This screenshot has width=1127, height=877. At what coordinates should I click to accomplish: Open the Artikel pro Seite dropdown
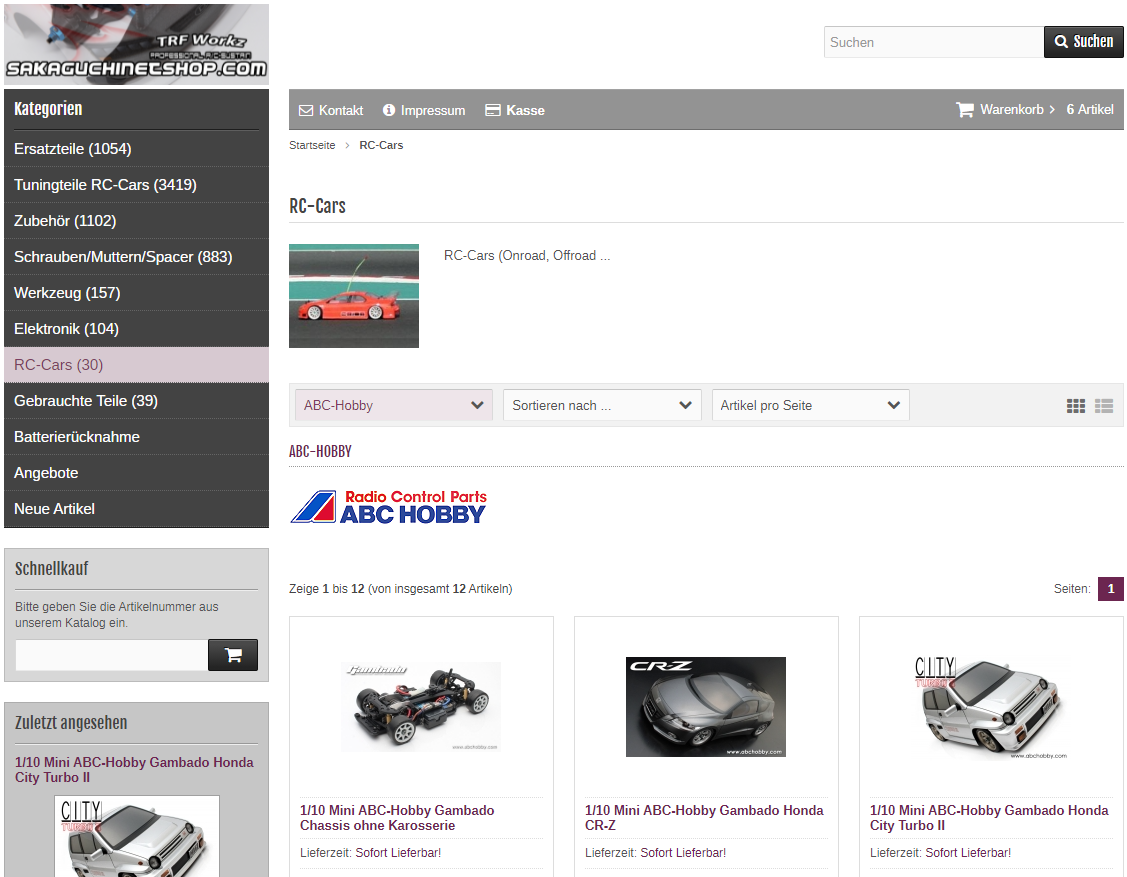(x=811, y=405)
